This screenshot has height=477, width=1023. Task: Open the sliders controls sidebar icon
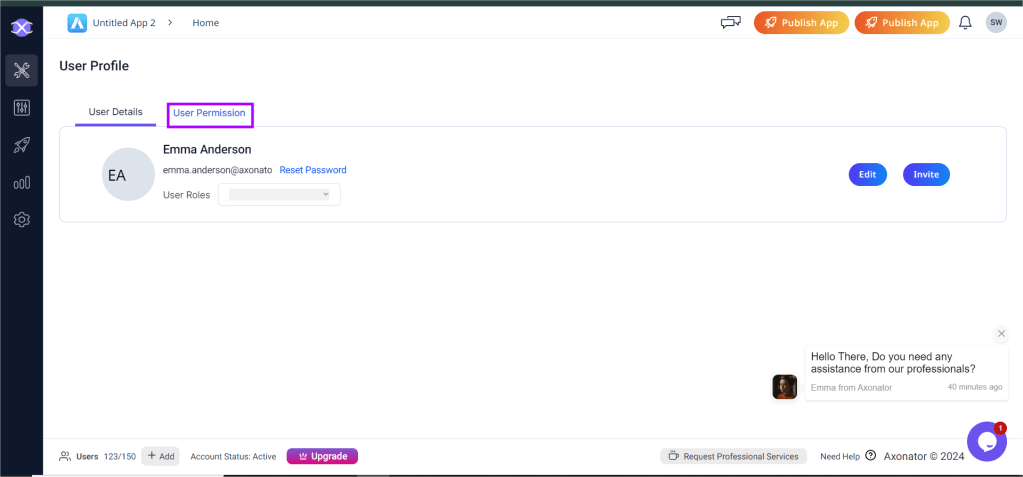click(x=21, y=108)
